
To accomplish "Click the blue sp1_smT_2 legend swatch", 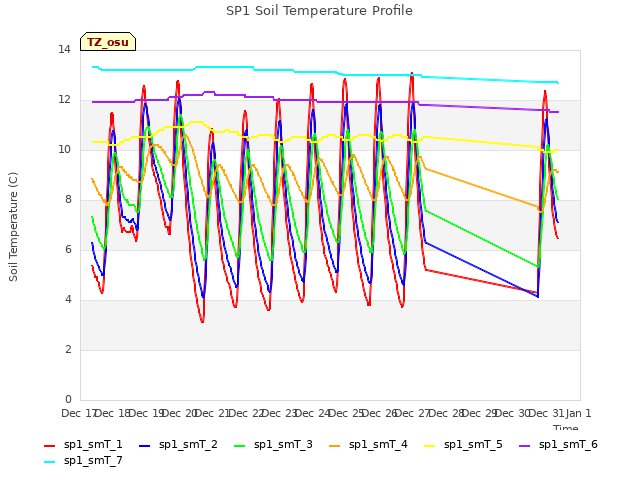I will point(144,446).
